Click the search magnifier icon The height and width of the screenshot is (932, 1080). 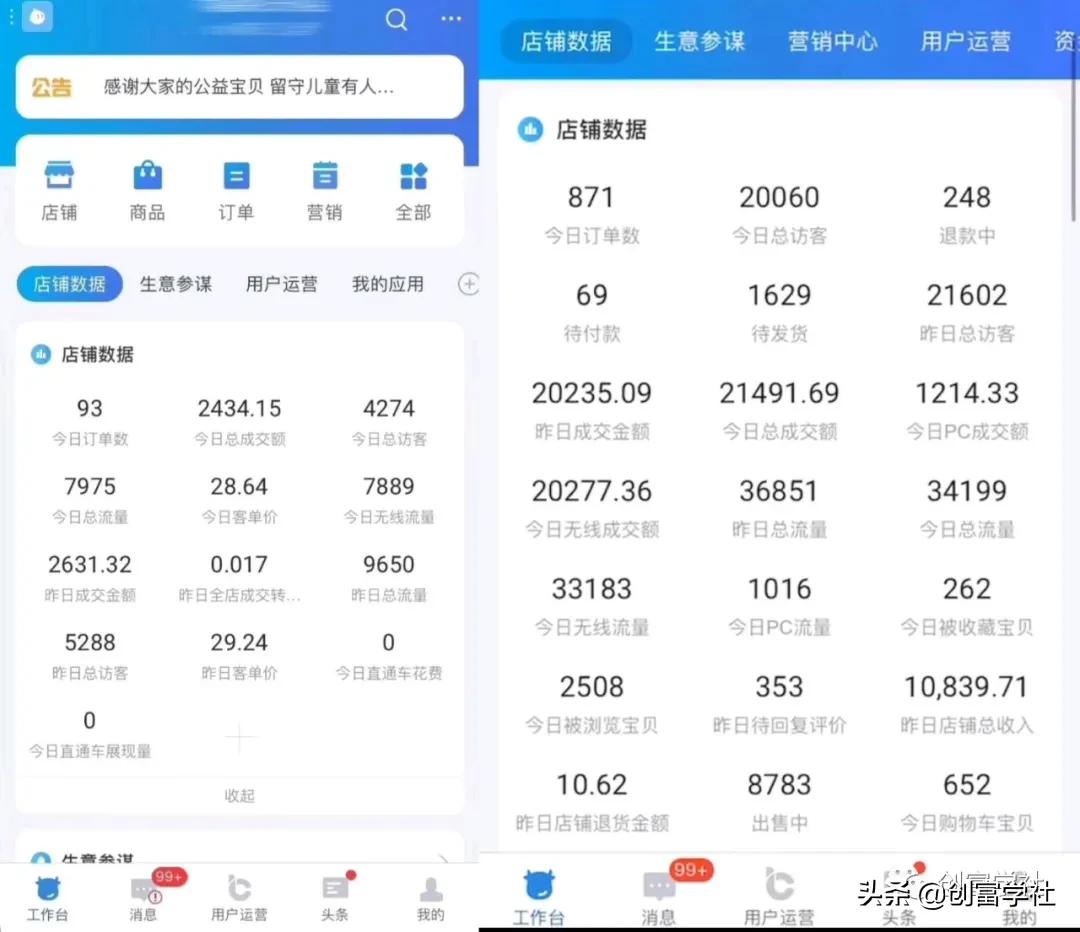(x=396, y=19)
